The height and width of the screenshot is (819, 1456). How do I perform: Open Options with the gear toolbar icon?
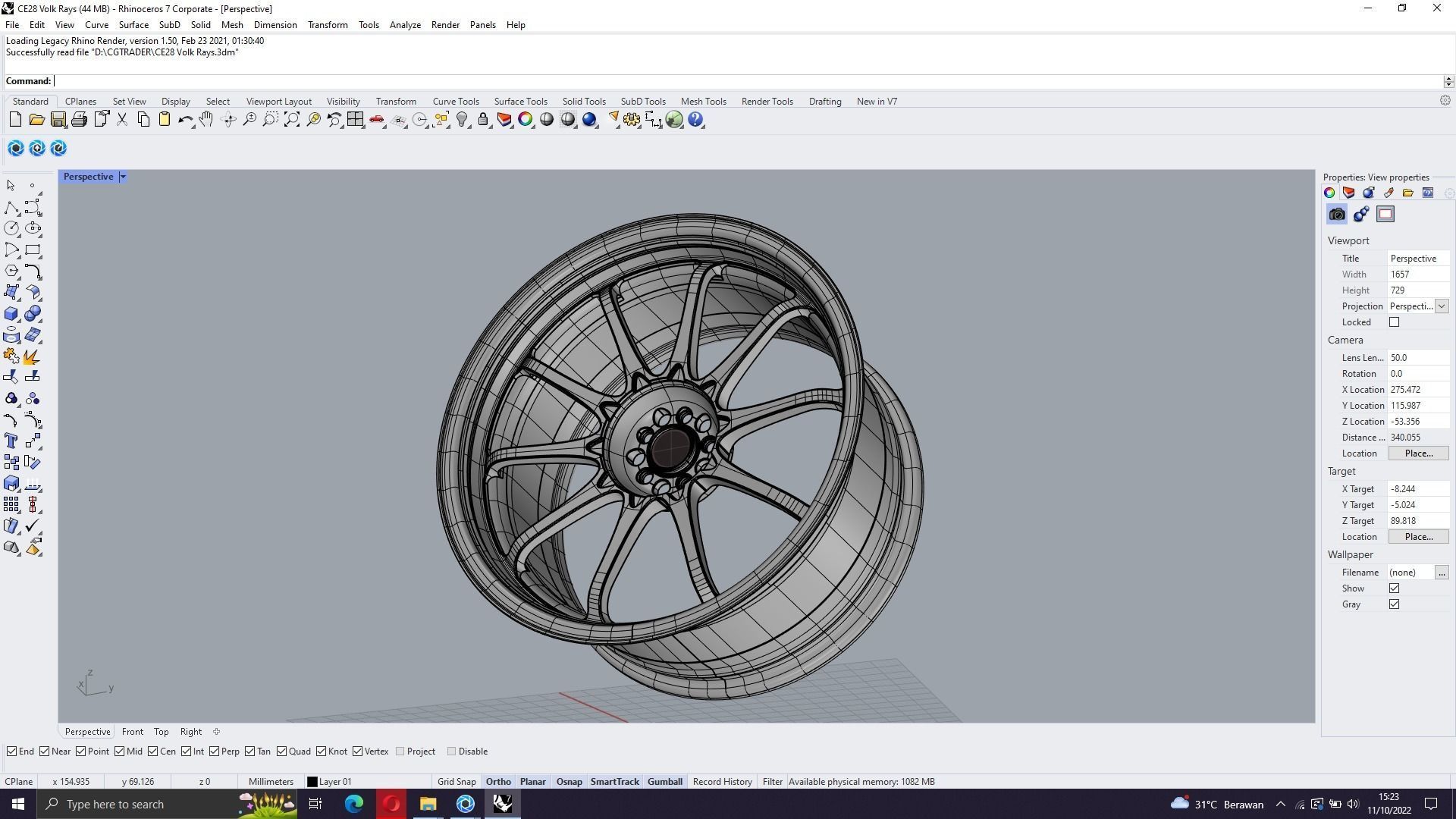pos(632,120)
